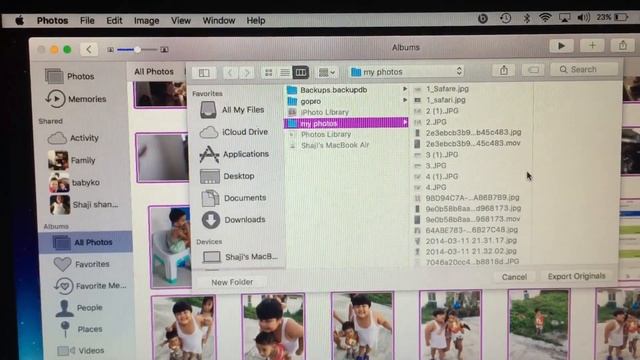
Task: Open the View menu
Action: [180, 20]
